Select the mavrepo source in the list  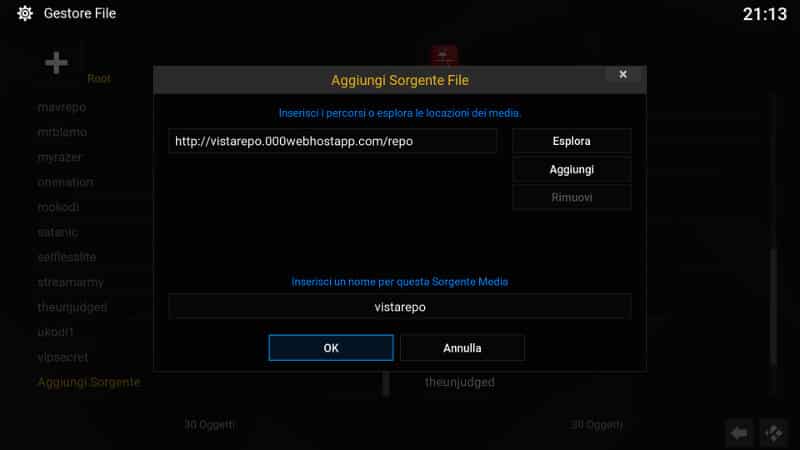[x=62, y=107]
